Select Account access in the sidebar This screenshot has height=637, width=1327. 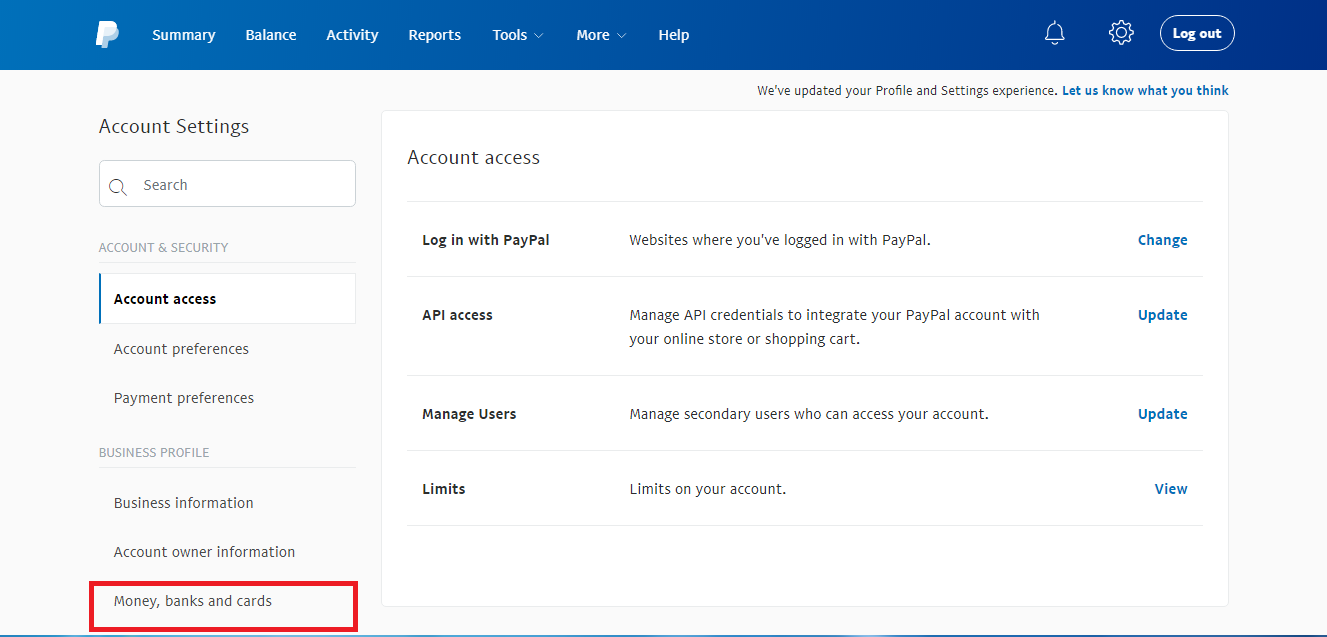227,299
